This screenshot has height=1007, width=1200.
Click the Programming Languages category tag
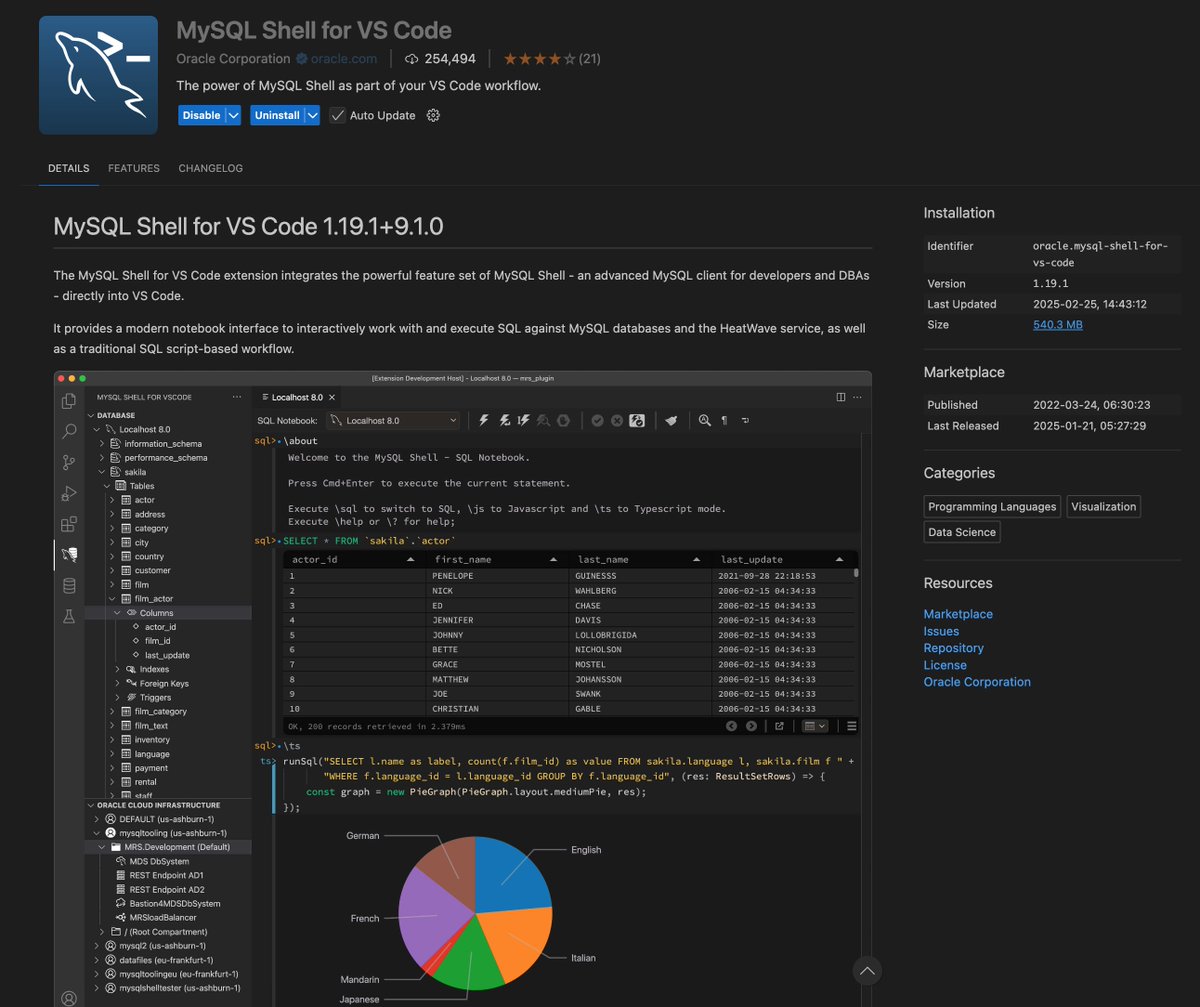point(992,507)
